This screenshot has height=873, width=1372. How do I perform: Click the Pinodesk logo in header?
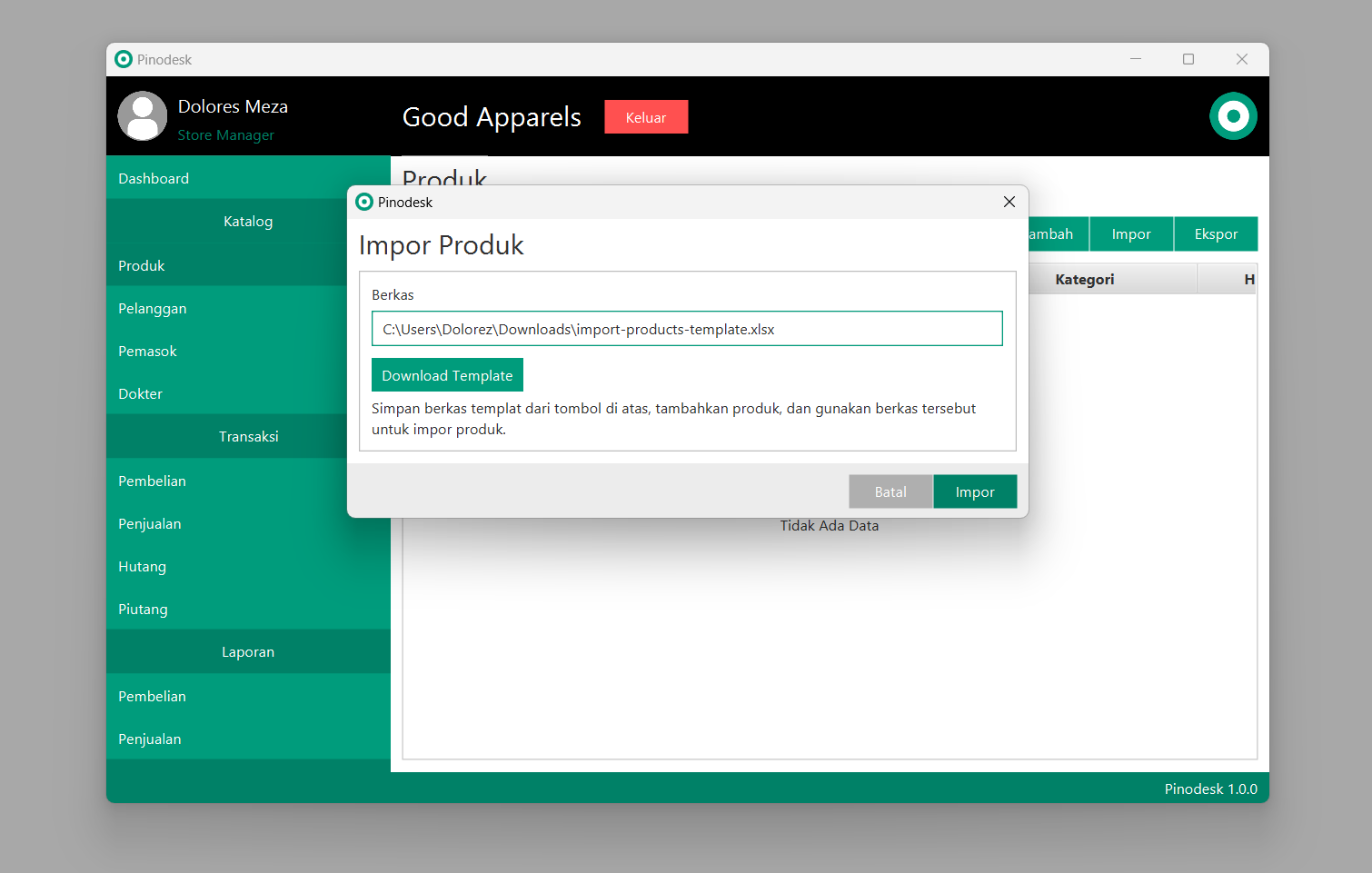coord(1233,116)
